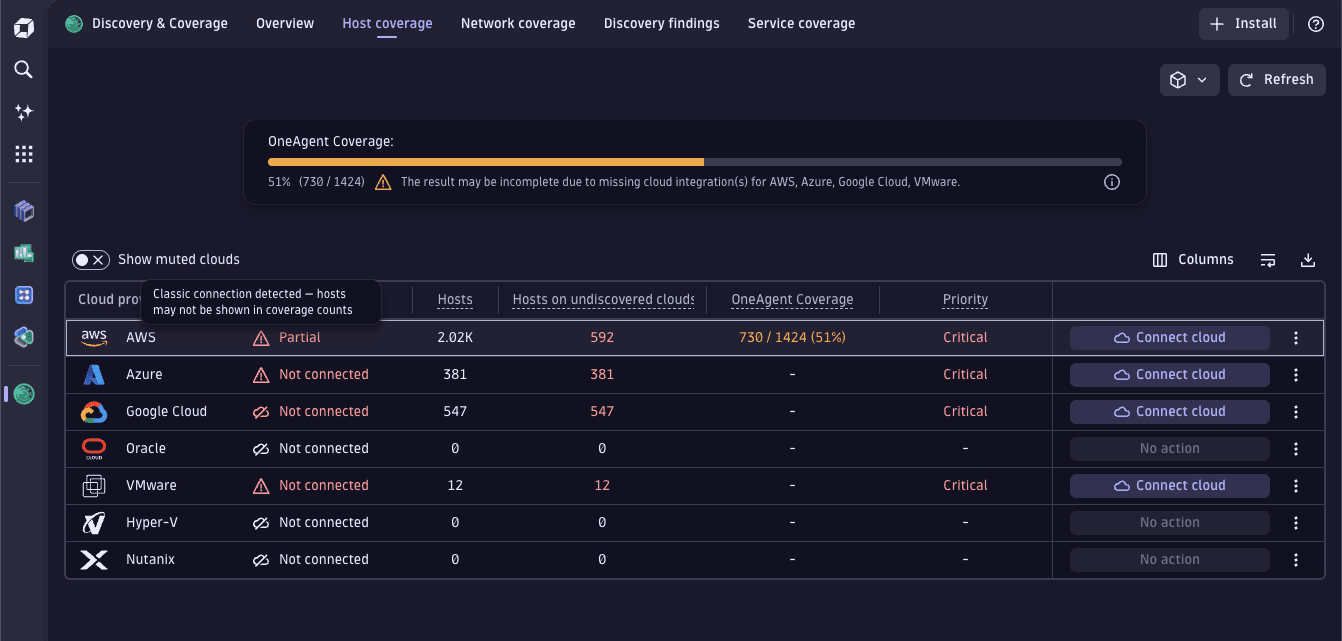The width and height of the screenshot is (1342, 641).
Task: Sort by Hosts column header
Action: pyautogui.click(x=455, y=299)
